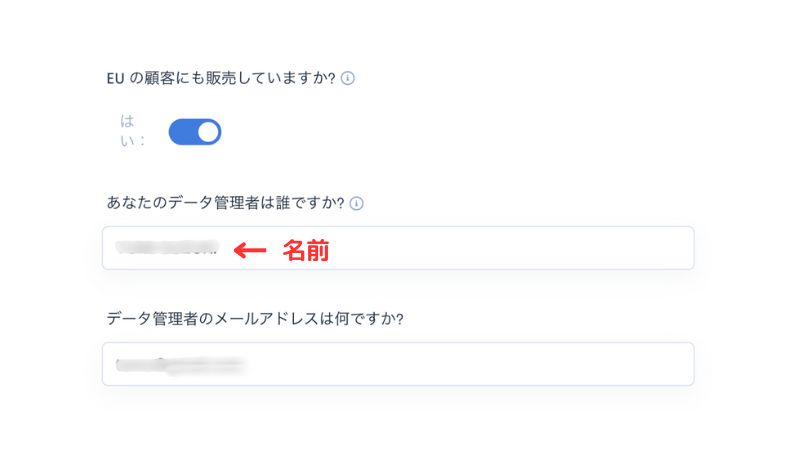
Task: Click the データ管理者のメールアドレスは何ですか? label
Action: point(255,318)
